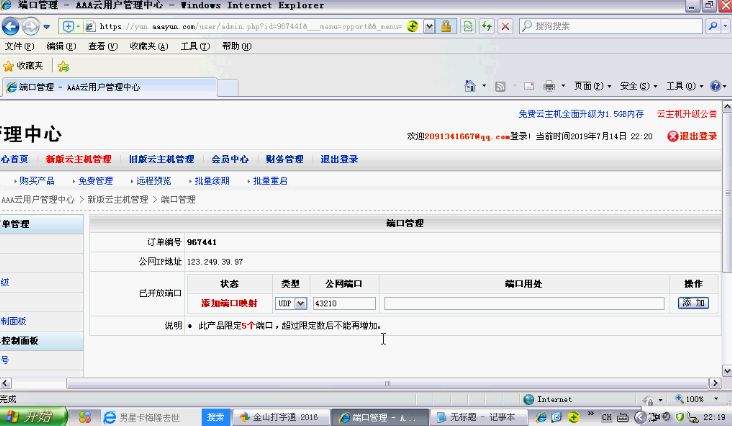Open the 文件 menu
This screenshot has height=426, width=732.
[x=19, y=46]
